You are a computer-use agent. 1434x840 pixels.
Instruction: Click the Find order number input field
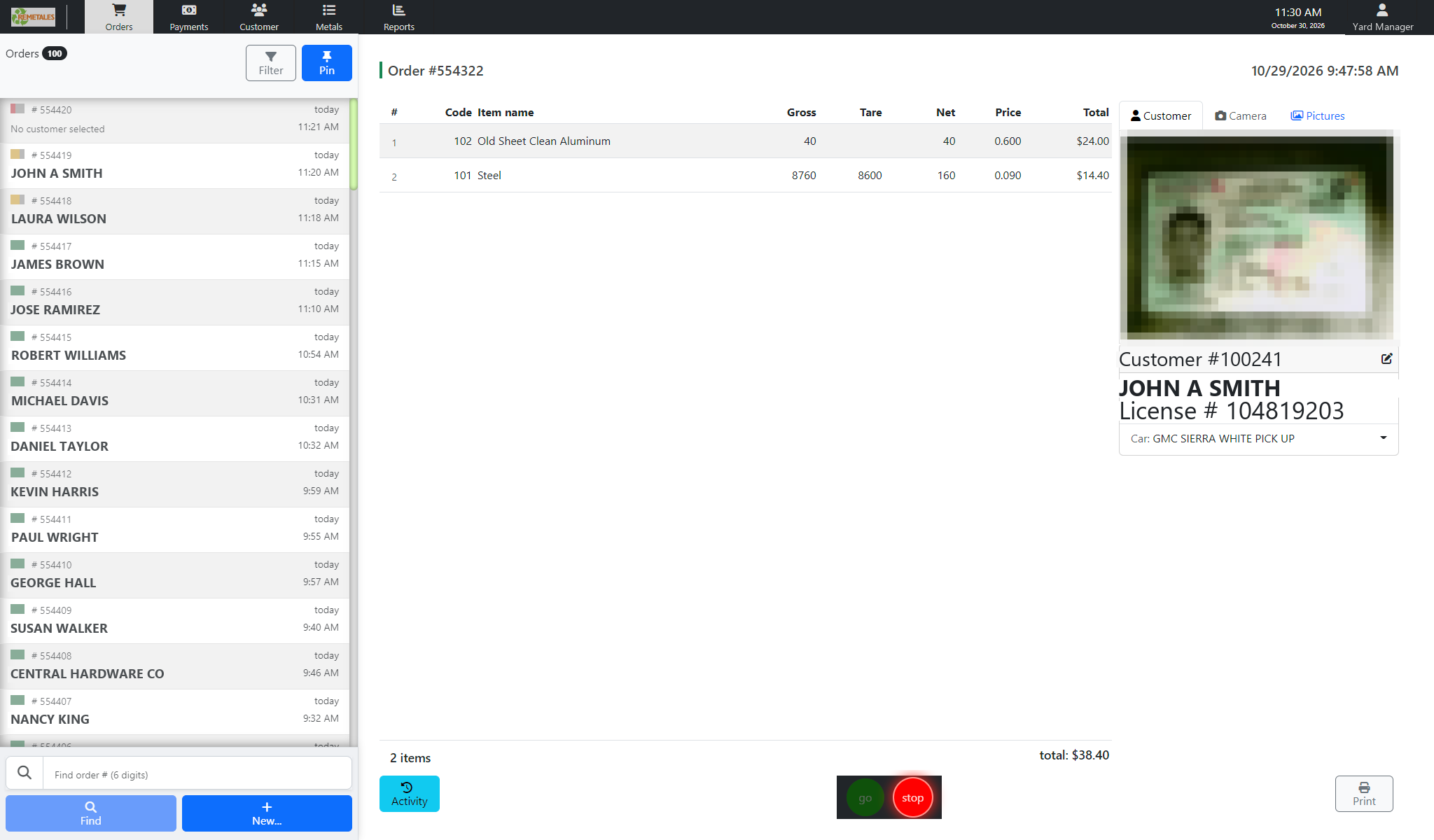[197, 774]
